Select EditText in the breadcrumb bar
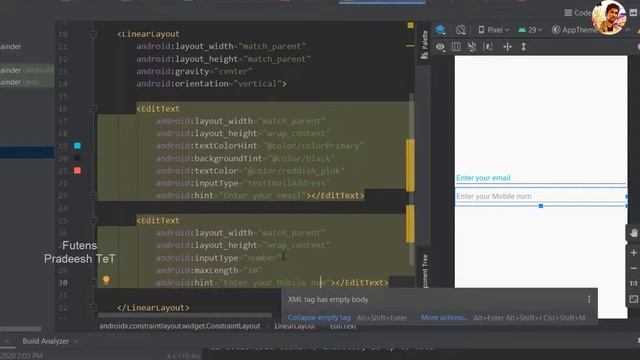The height and width of the screenshot is (360, 640). pos(343,326)
